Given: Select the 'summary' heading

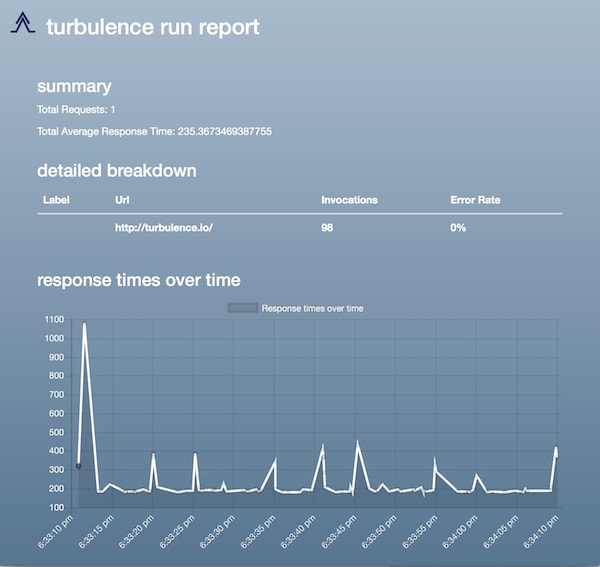Looking at the screenshot, I should pos(74,86).
